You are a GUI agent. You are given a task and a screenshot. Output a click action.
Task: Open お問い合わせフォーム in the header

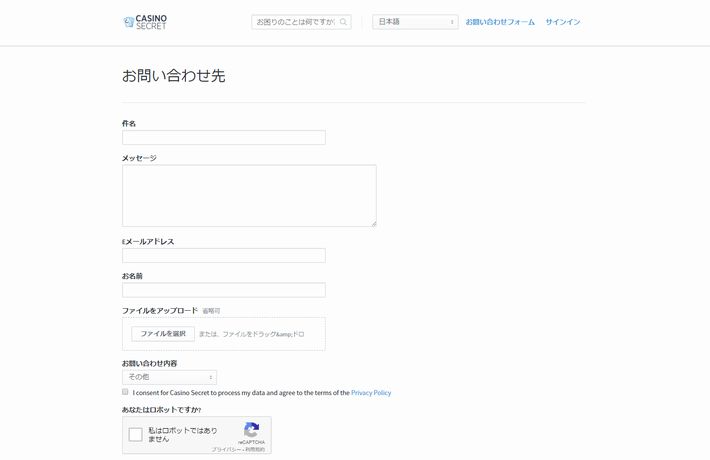coord(500,22)
